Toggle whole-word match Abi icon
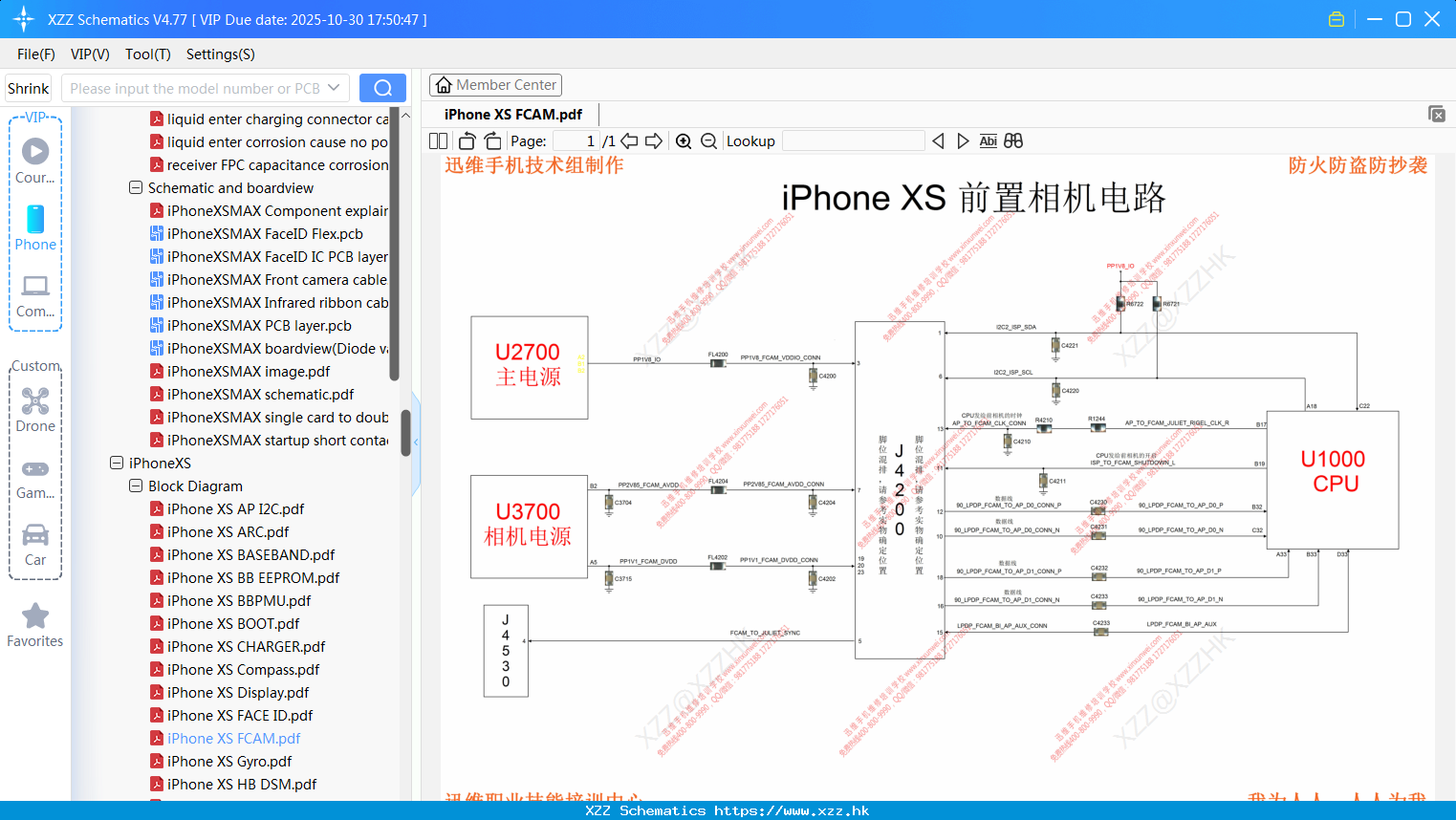This screenshot has width=1456, height=820. tap(988, 140)
